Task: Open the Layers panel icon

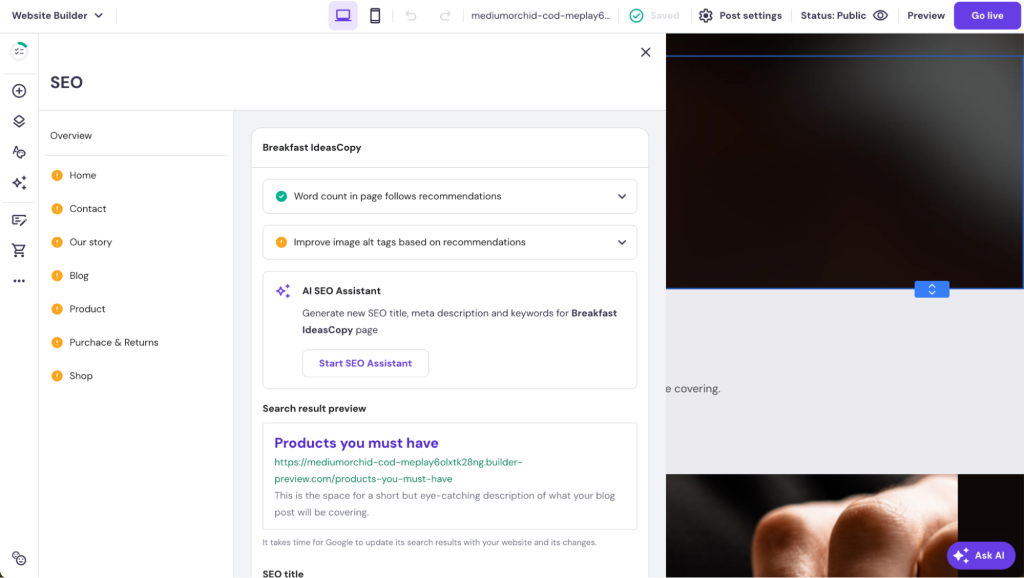Action: pos(18,121)
